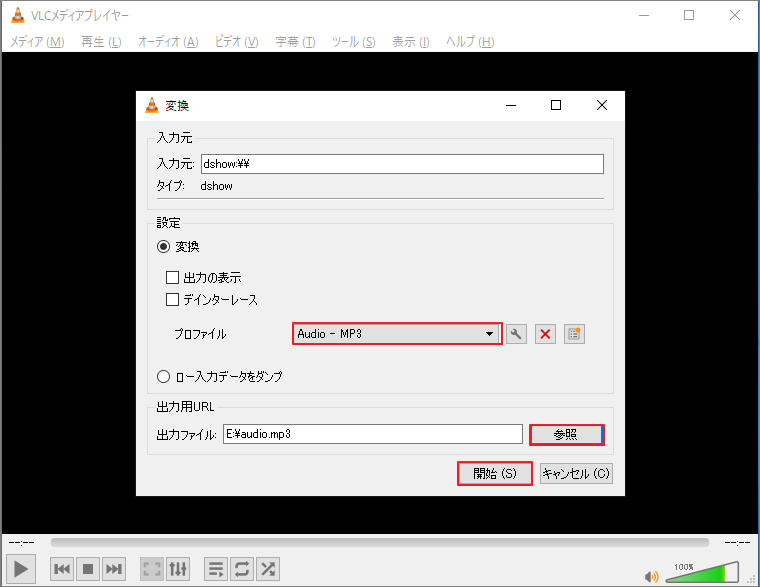Image resolution: width=760 pixels, height=587 pixels.
Task: Open the ビデオ (V) menu
Action: coord(237,42)
